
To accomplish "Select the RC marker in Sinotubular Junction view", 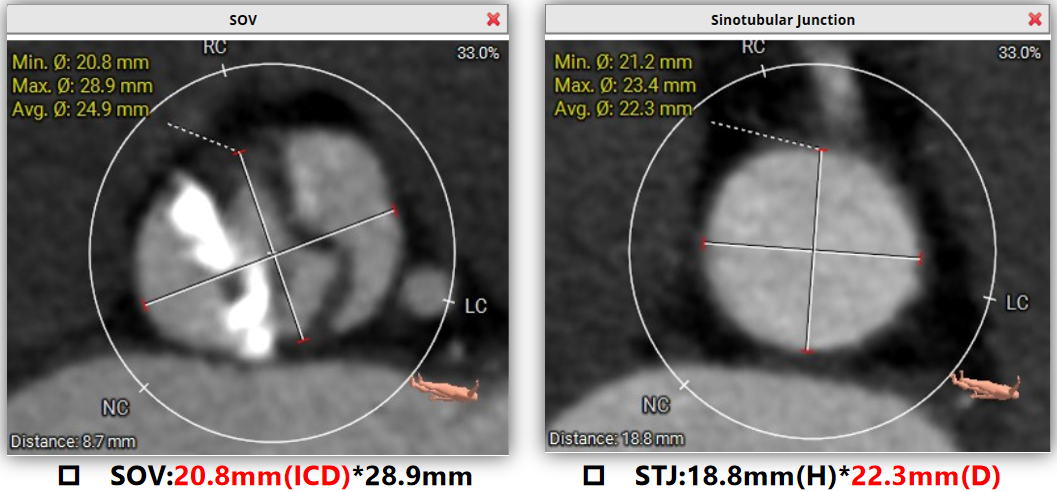I will pyautogui.click(x=754, y=47).
